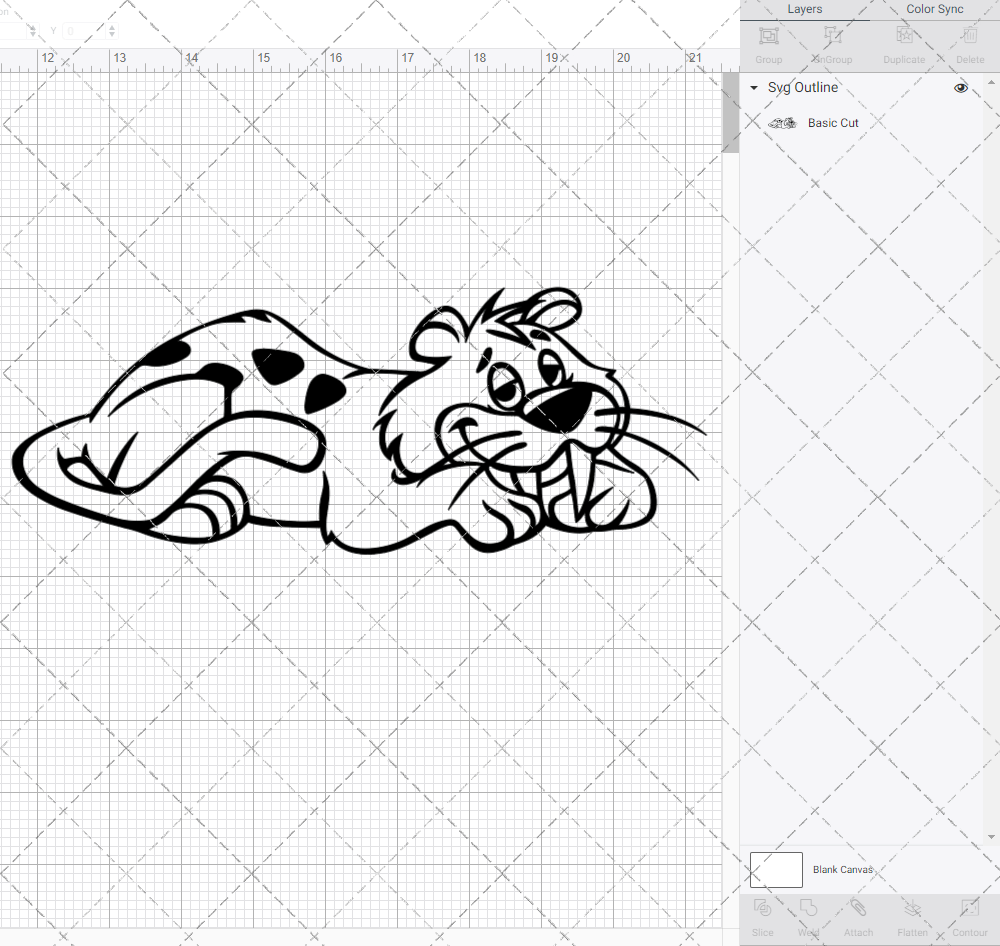
Task: Collapse the Svg Outline group arrow
Action: (x=754, y=88)
